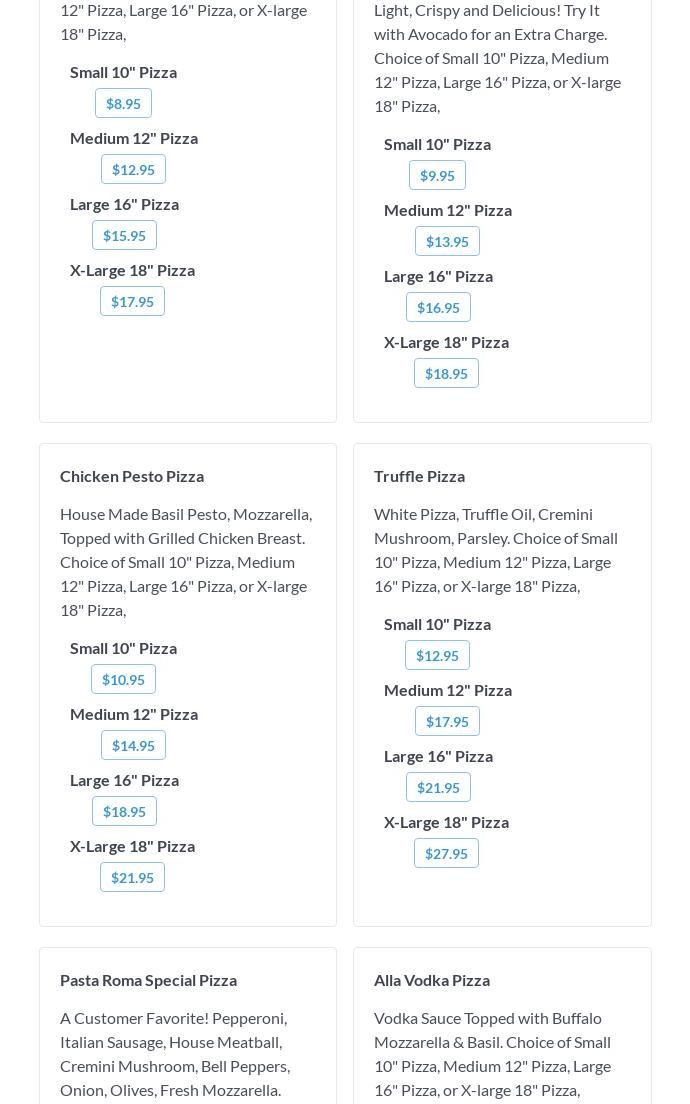Select Small Truffle Pizza at $12.95
This screenshot has width=690, height=1104.
437,655
